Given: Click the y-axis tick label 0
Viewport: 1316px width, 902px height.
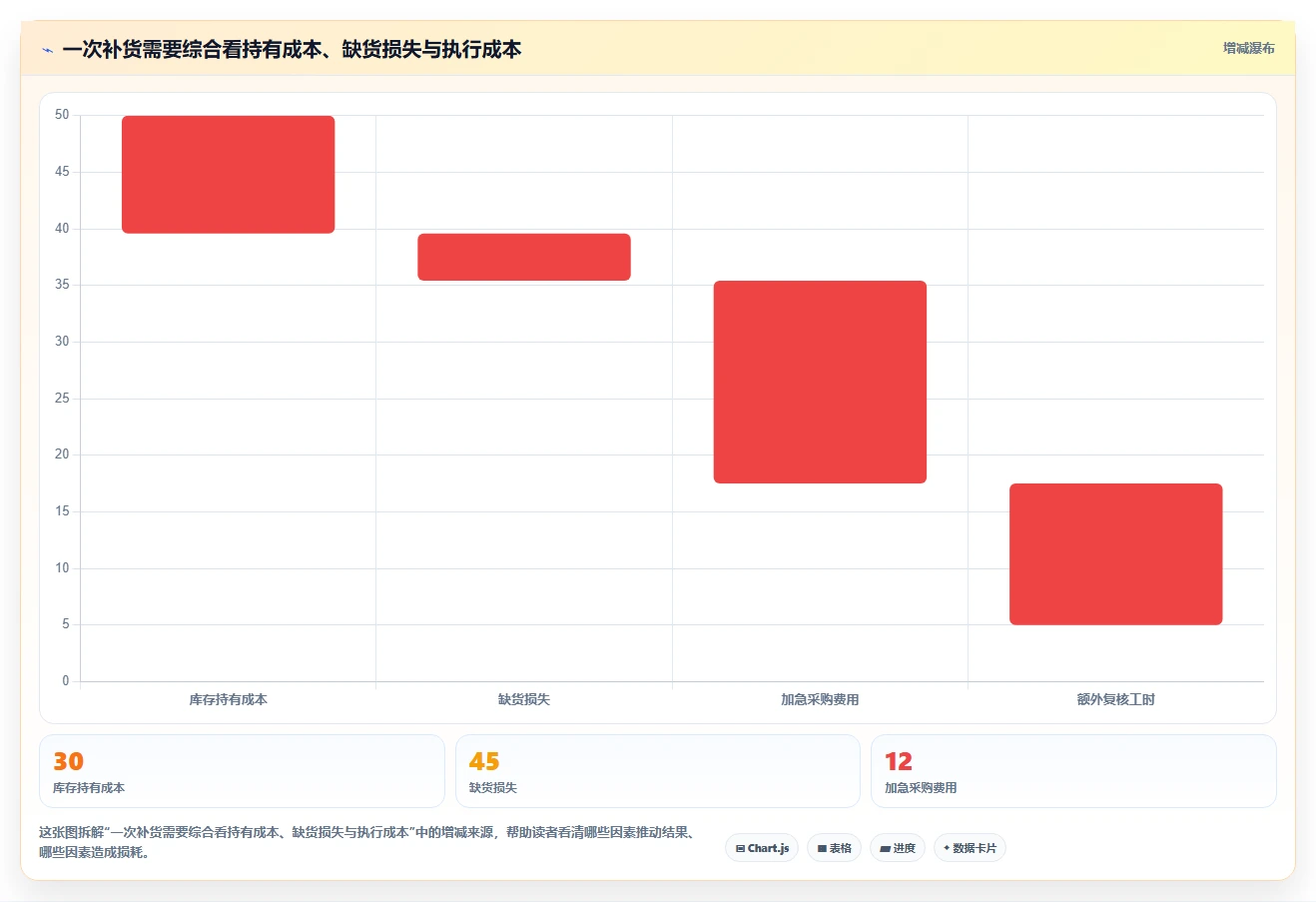Looking at the screenshot, I should coord(66,681).
